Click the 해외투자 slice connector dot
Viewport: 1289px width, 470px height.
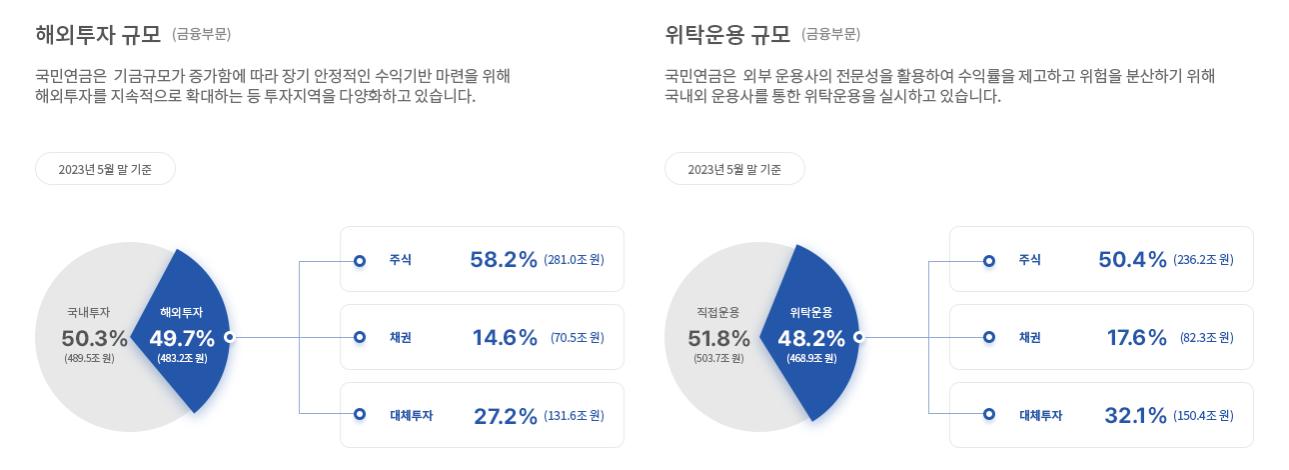(x=230, y=337)
